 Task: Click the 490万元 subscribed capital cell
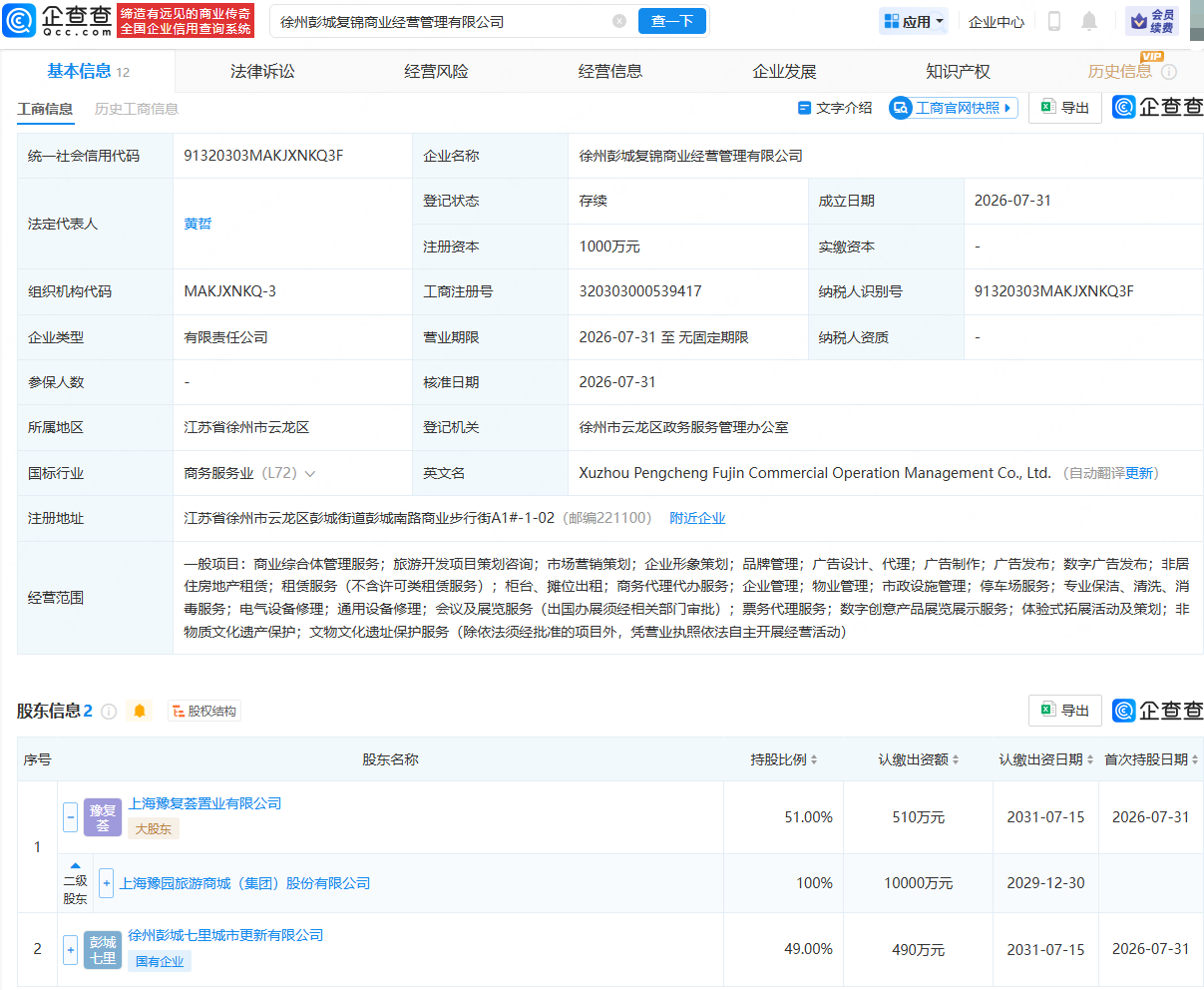[x=918, y=949]
